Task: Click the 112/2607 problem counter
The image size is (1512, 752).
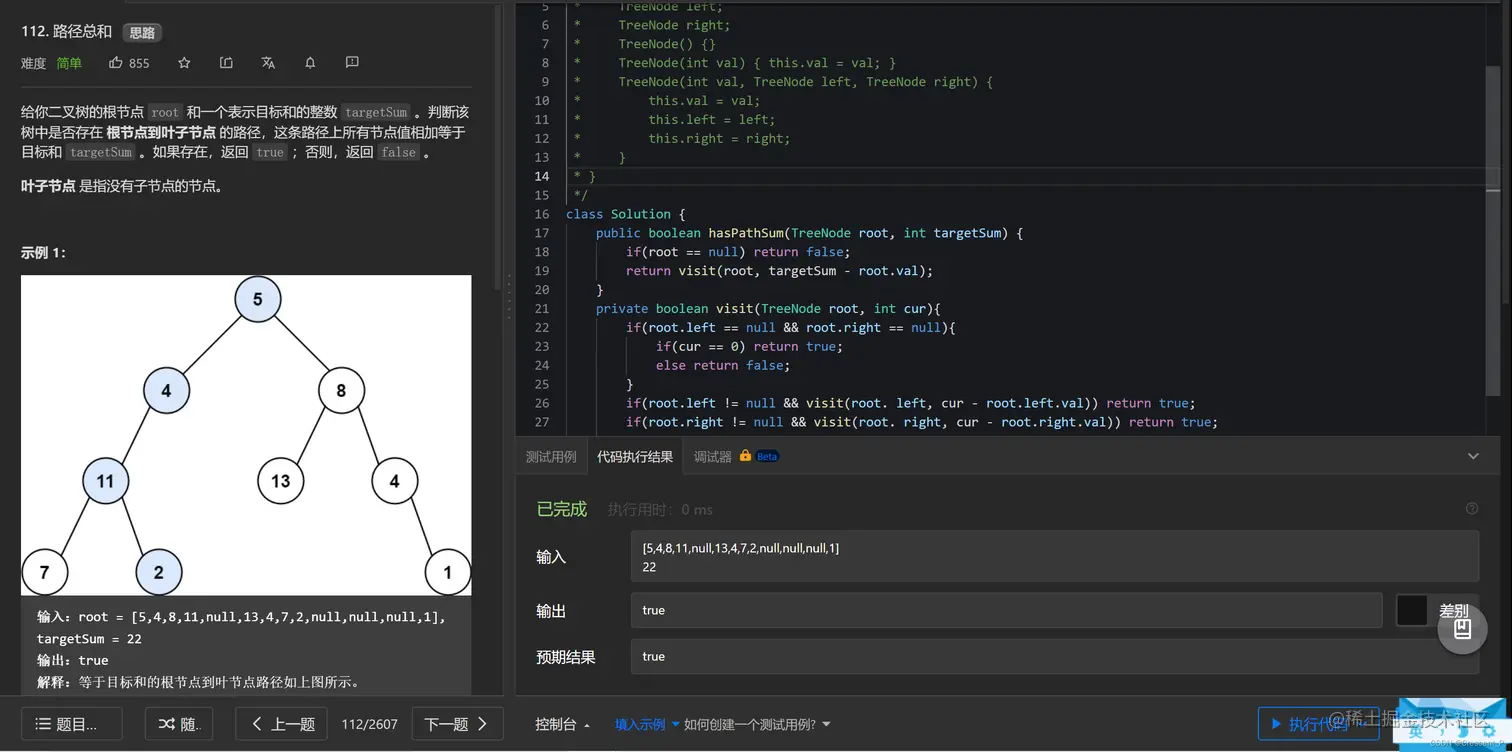Action: pos(370,724)
